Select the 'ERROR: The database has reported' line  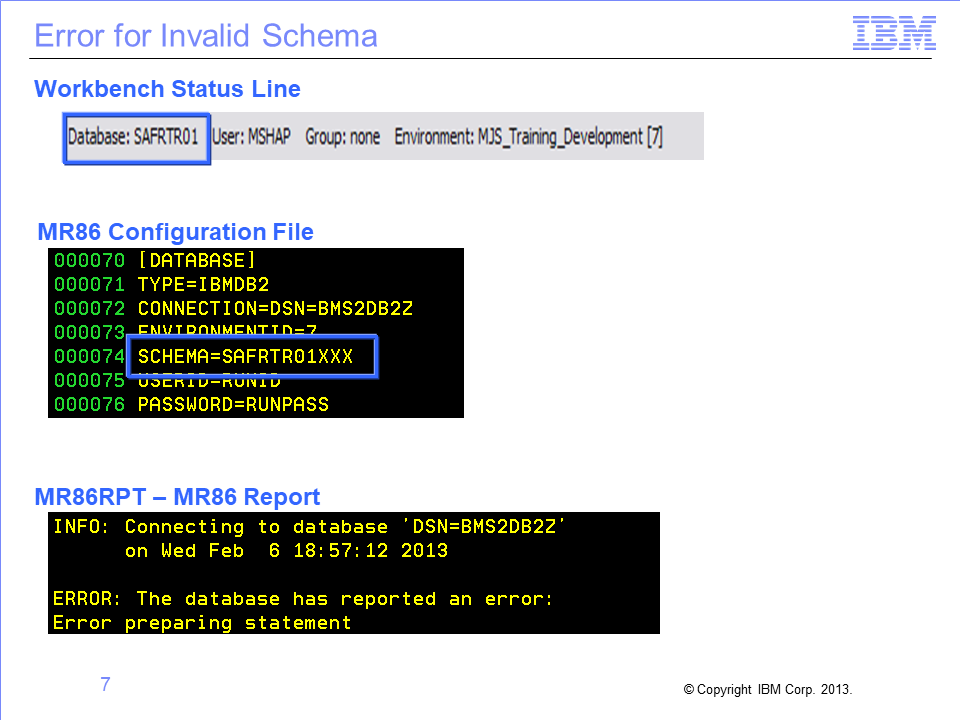tap(302, 599)
